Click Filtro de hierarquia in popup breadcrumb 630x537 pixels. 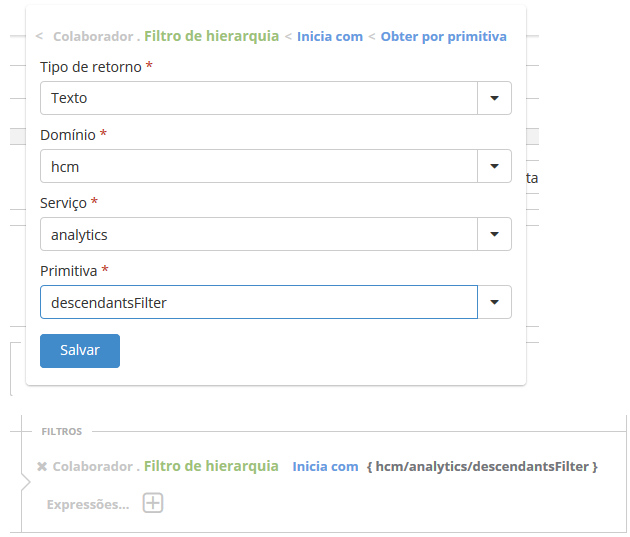click(x=211, y=36)
